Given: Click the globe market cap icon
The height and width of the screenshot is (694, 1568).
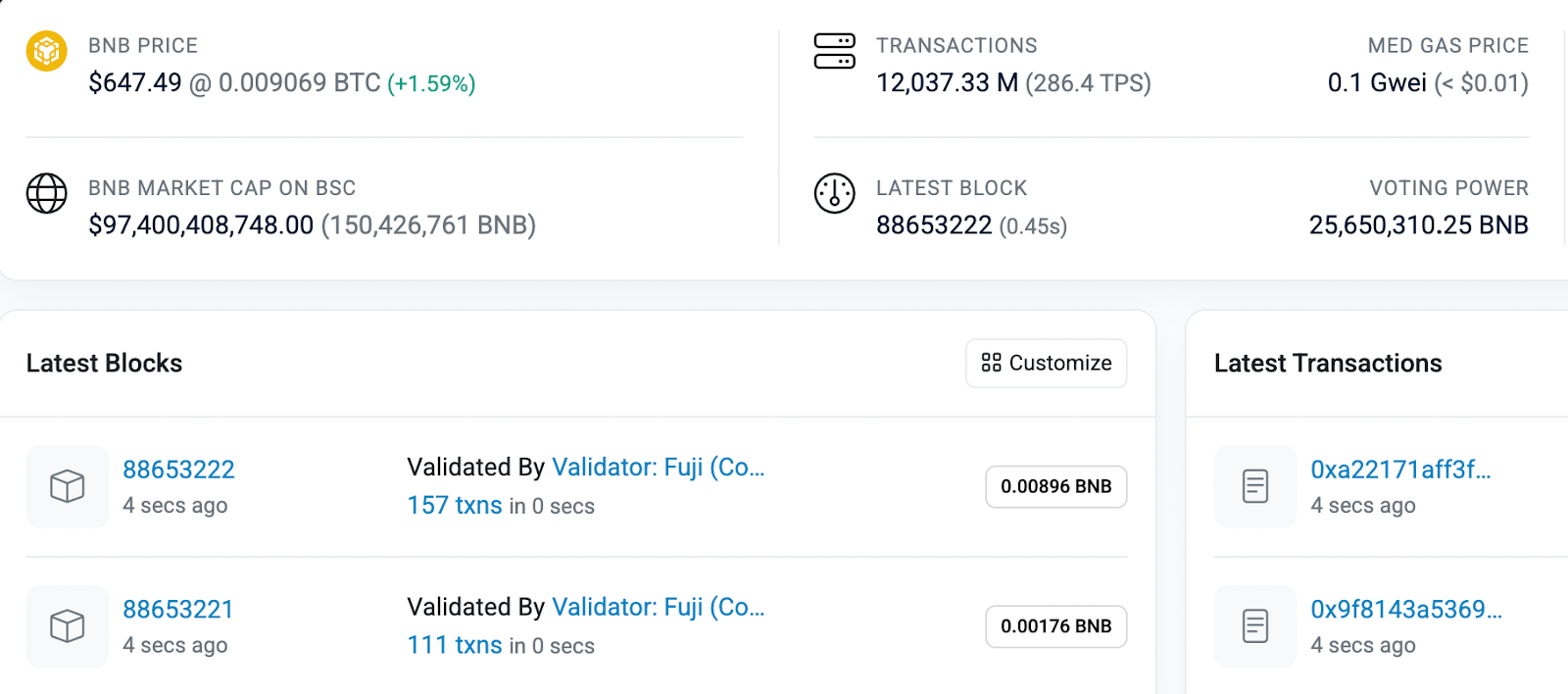Looking at the screenshot, I should [x=46, y=193].
